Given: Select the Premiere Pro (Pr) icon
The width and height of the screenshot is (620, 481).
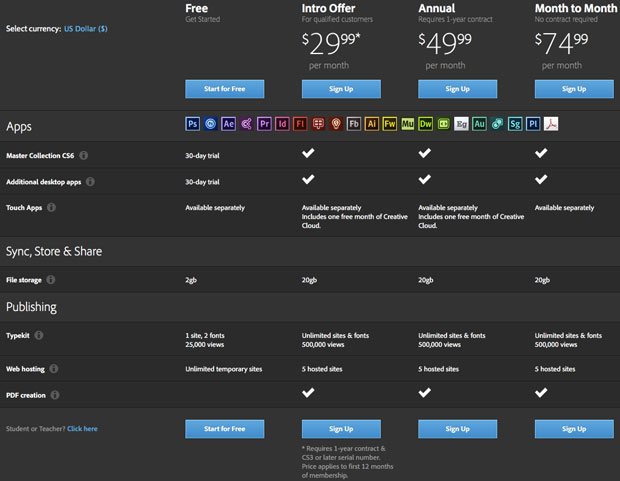Looking at the screenshot, I should pos(264,125).
